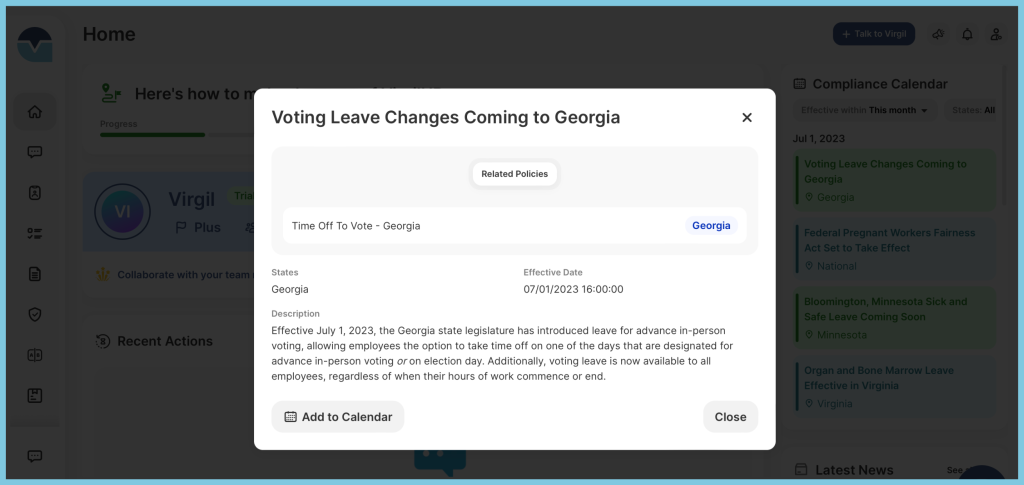Click the Talk to Virgil button
This screenshot has width=1024, height=485.
click(x=874, y=34)
